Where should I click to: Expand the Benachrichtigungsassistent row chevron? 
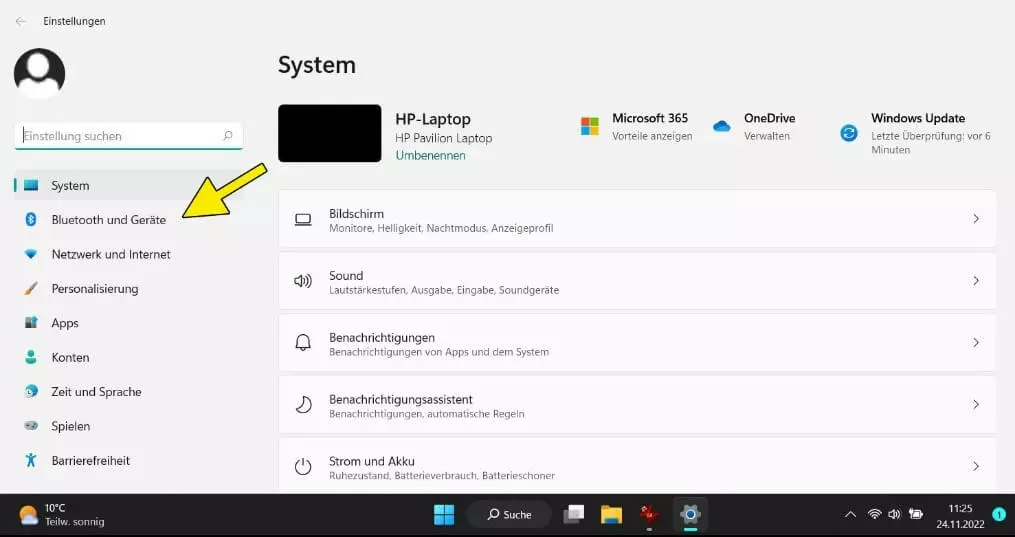coord(976,404)
